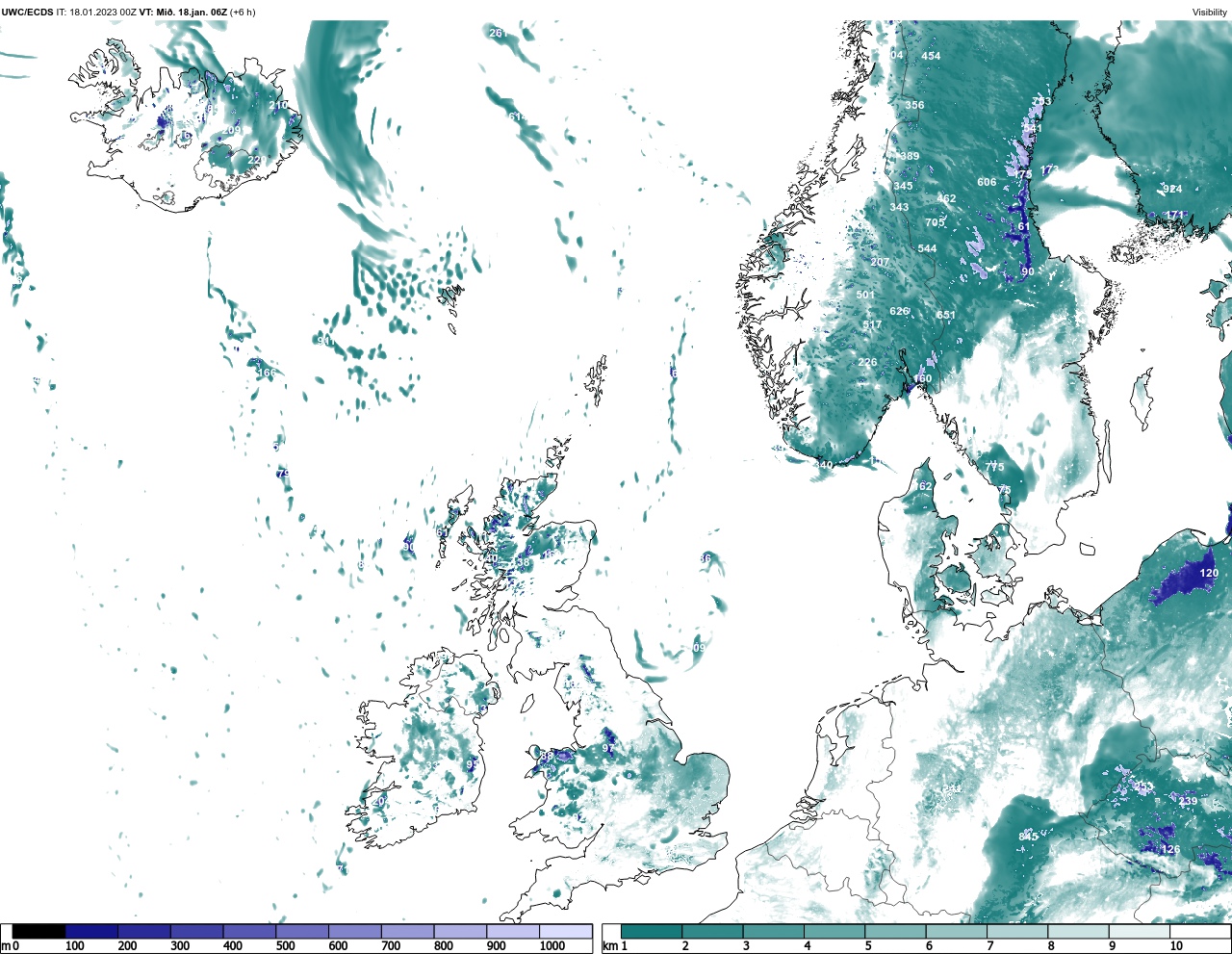Click the "705" visibility value on the map
Viewport: 1232px width, 954px height.
(935, 222)
